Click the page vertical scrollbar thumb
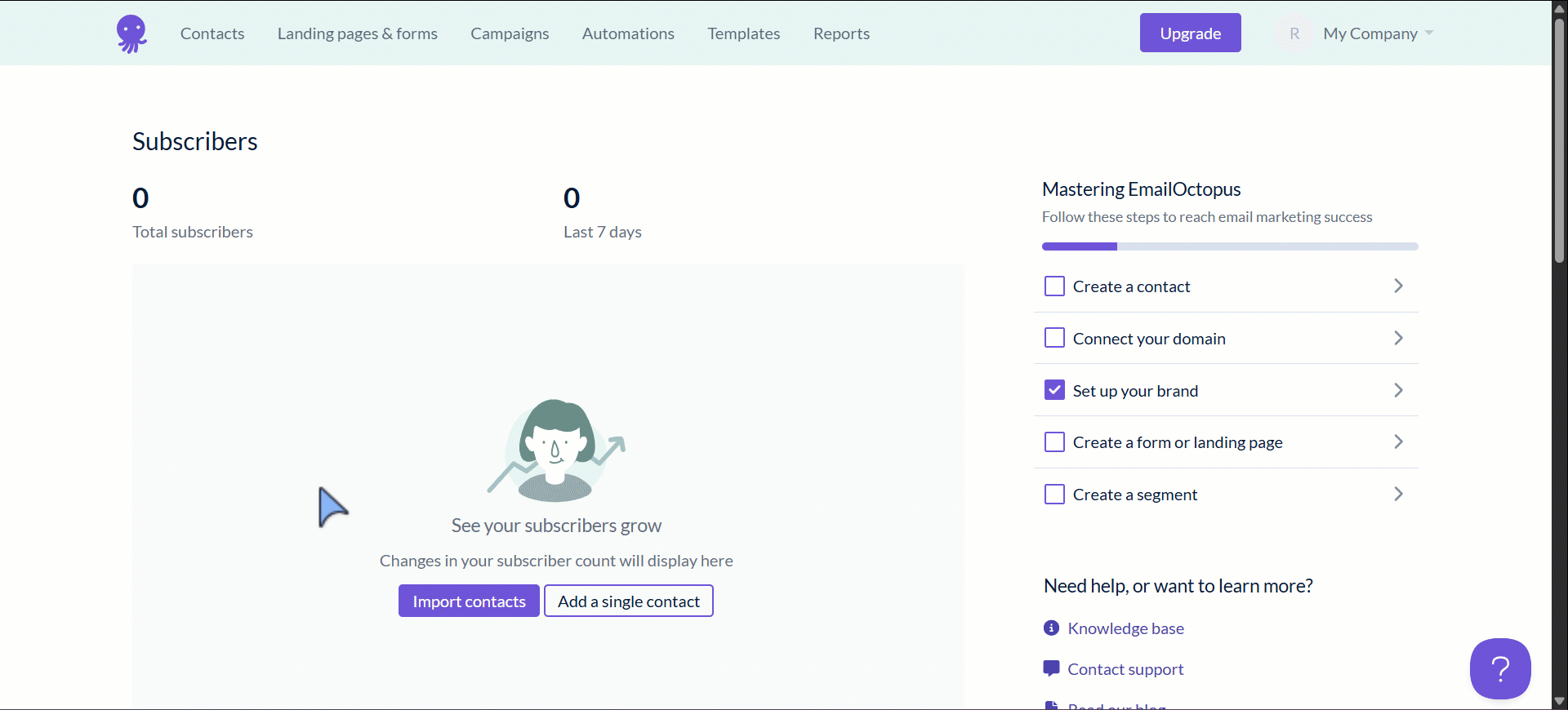Viewport: 1568px width, 710px height. 1559,139
